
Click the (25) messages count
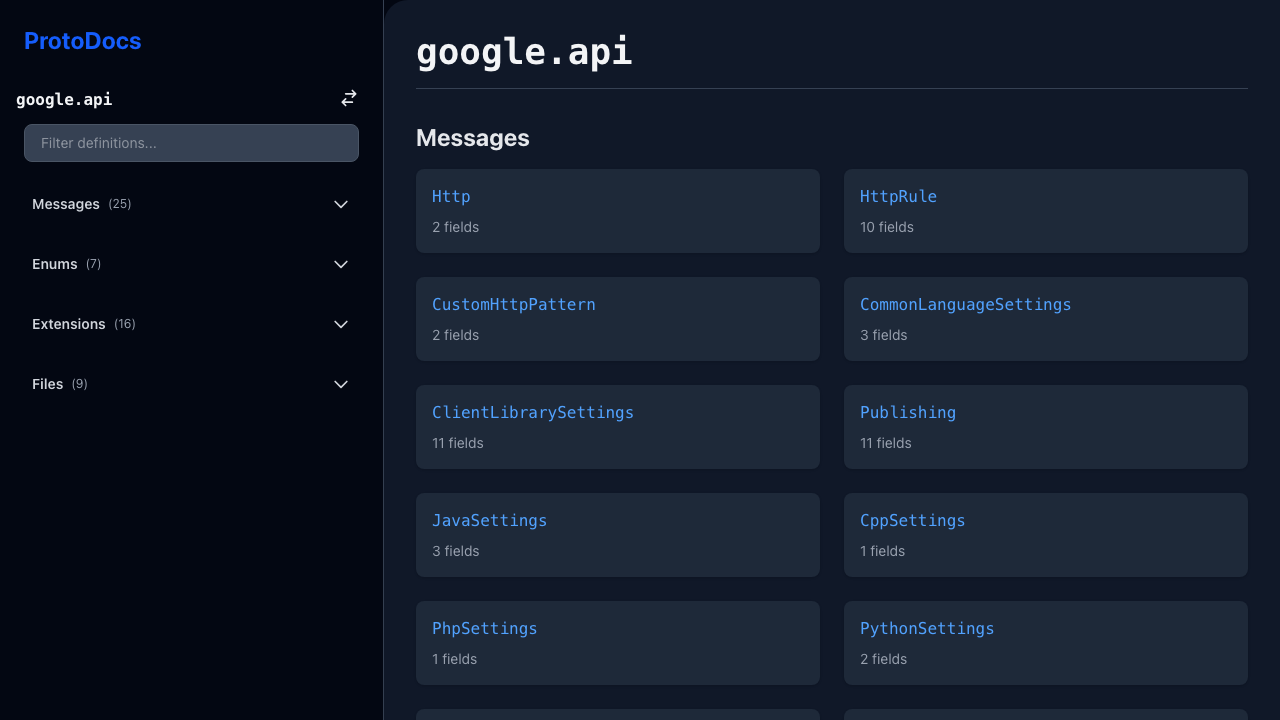point(120,204)
